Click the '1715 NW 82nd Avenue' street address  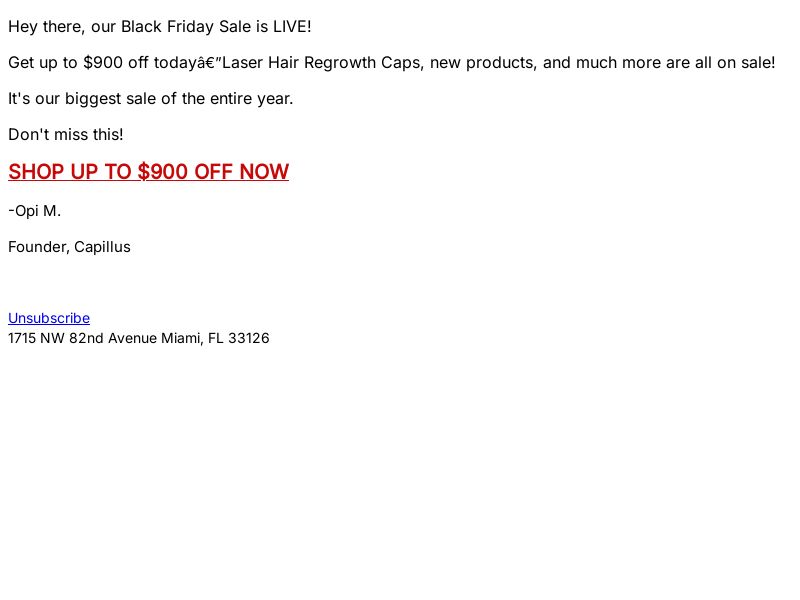(x=83, y=338)
